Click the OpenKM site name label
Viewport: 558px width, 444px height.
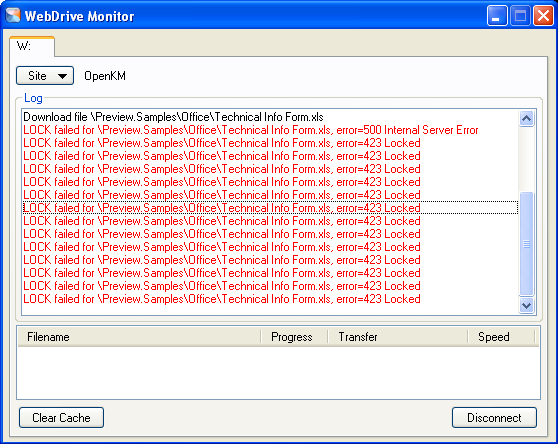pos(105,76)
